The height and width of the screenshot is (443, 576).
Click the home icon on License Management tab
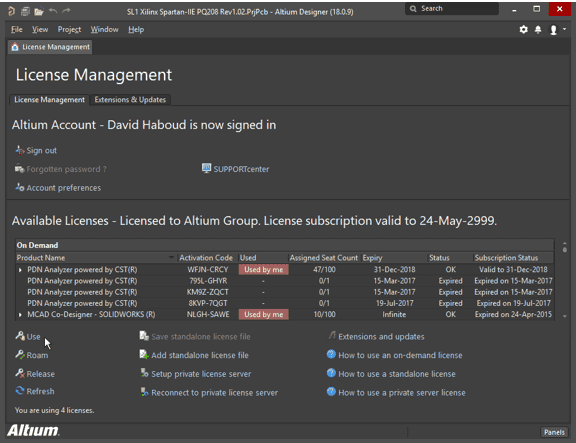point(15,47)
